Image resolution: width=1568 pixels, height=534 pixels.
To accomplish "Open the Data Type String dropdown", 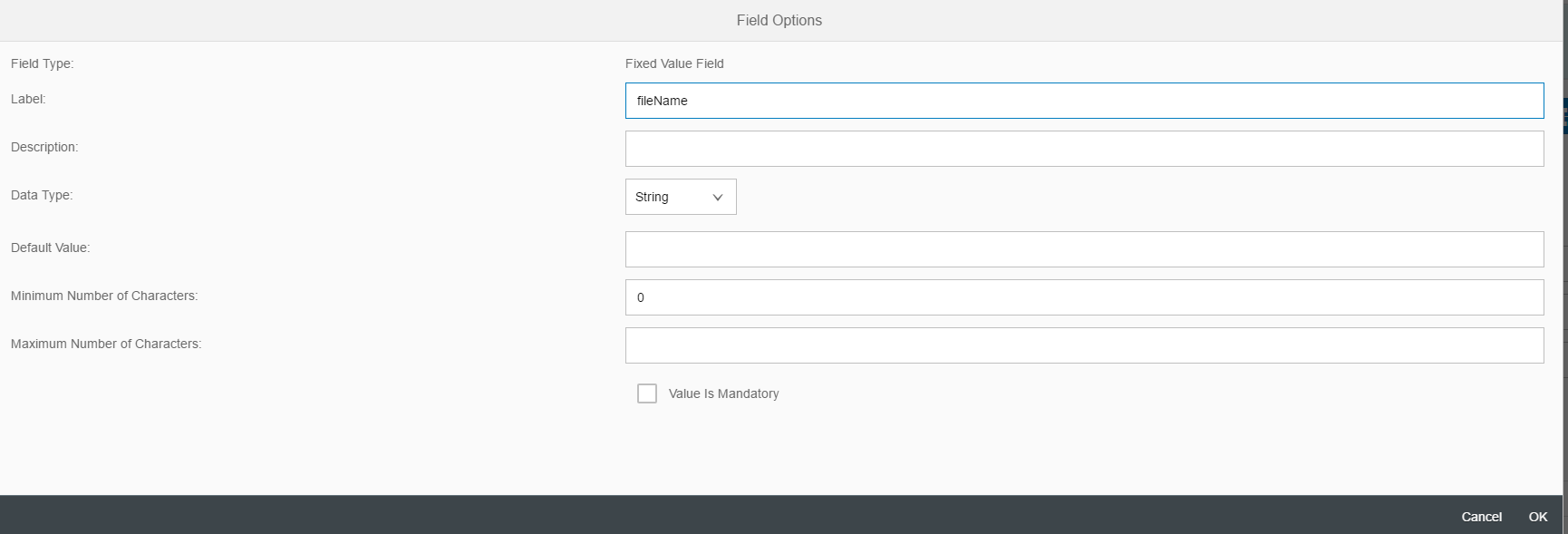I will [681, 197].
